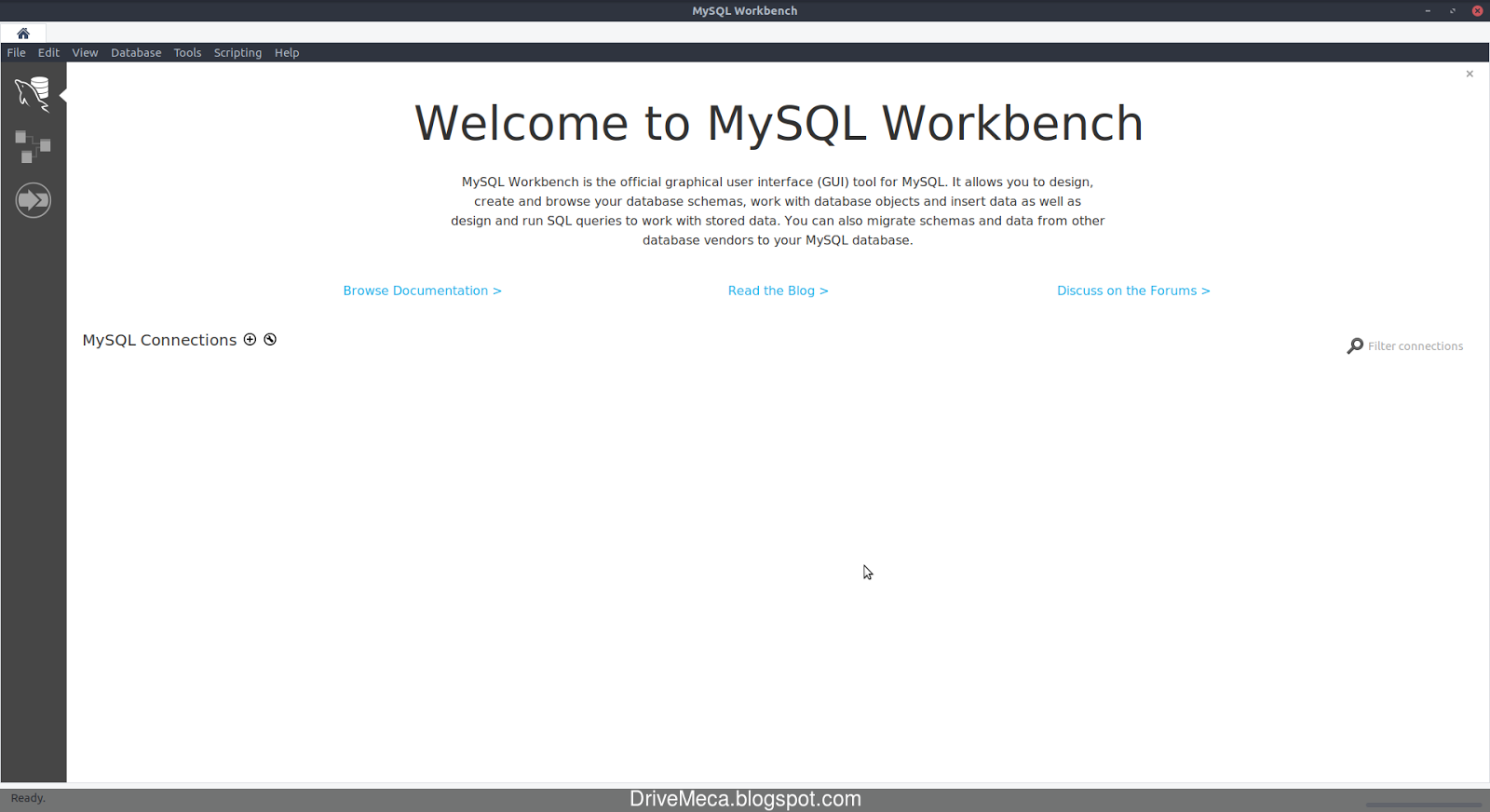Image resolution: width=1490 pixels, height=812 pixels.
Task: Open the Help menu
Action: [287, 53]
